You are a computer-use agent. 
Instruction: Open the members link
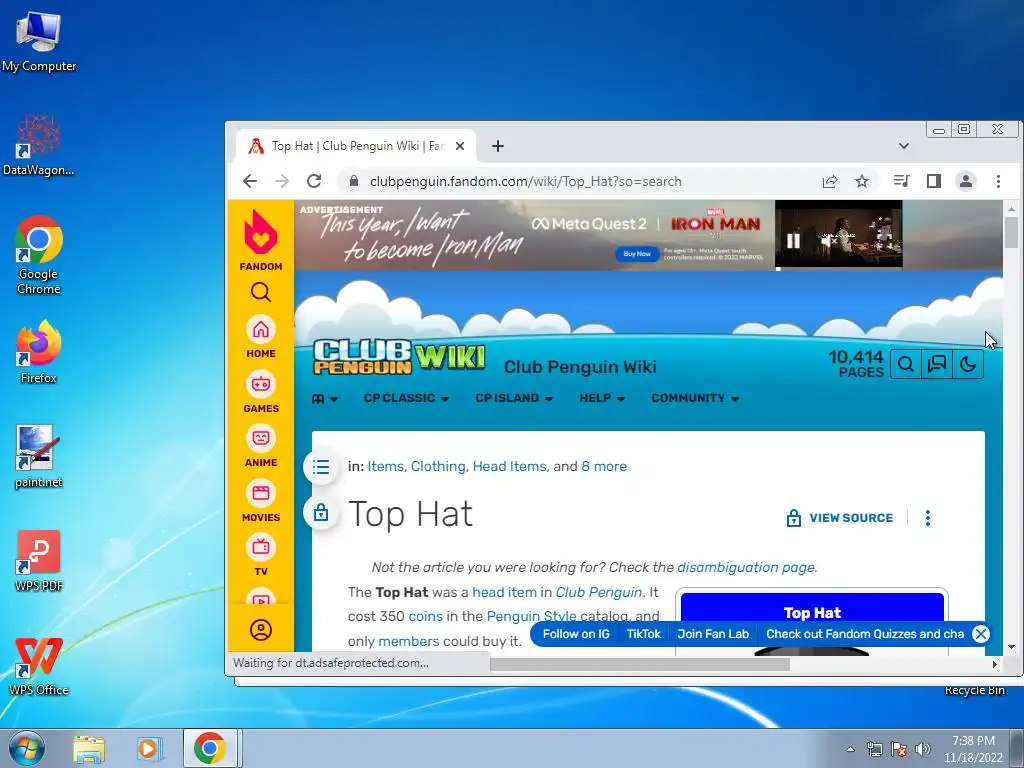tap(408, 641)
